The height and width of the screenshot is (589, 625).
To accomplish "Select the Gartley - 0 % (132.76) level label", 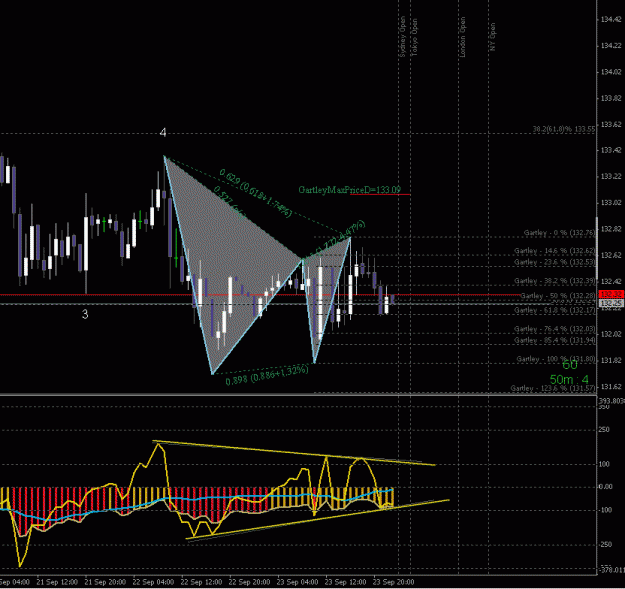I will [560, 233].
